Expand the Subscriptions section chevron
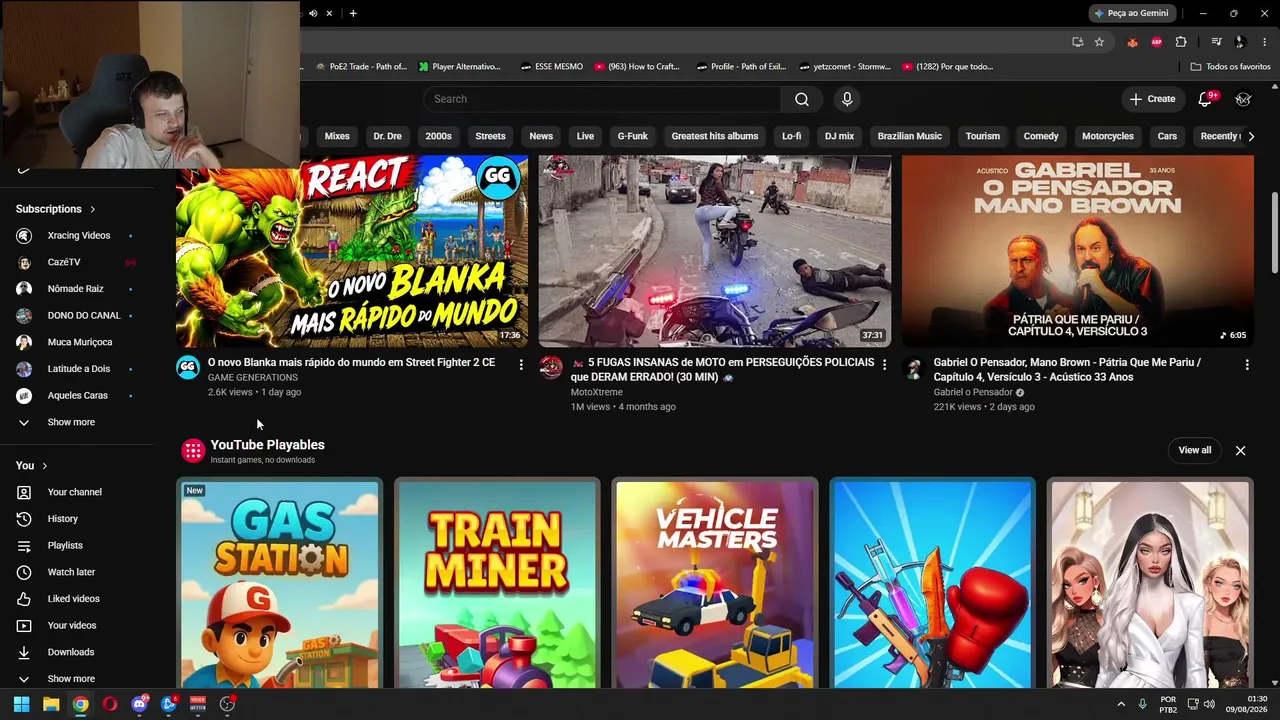Image resolution: width=1280 pixels, height=720 pixels. click(92, 209)
